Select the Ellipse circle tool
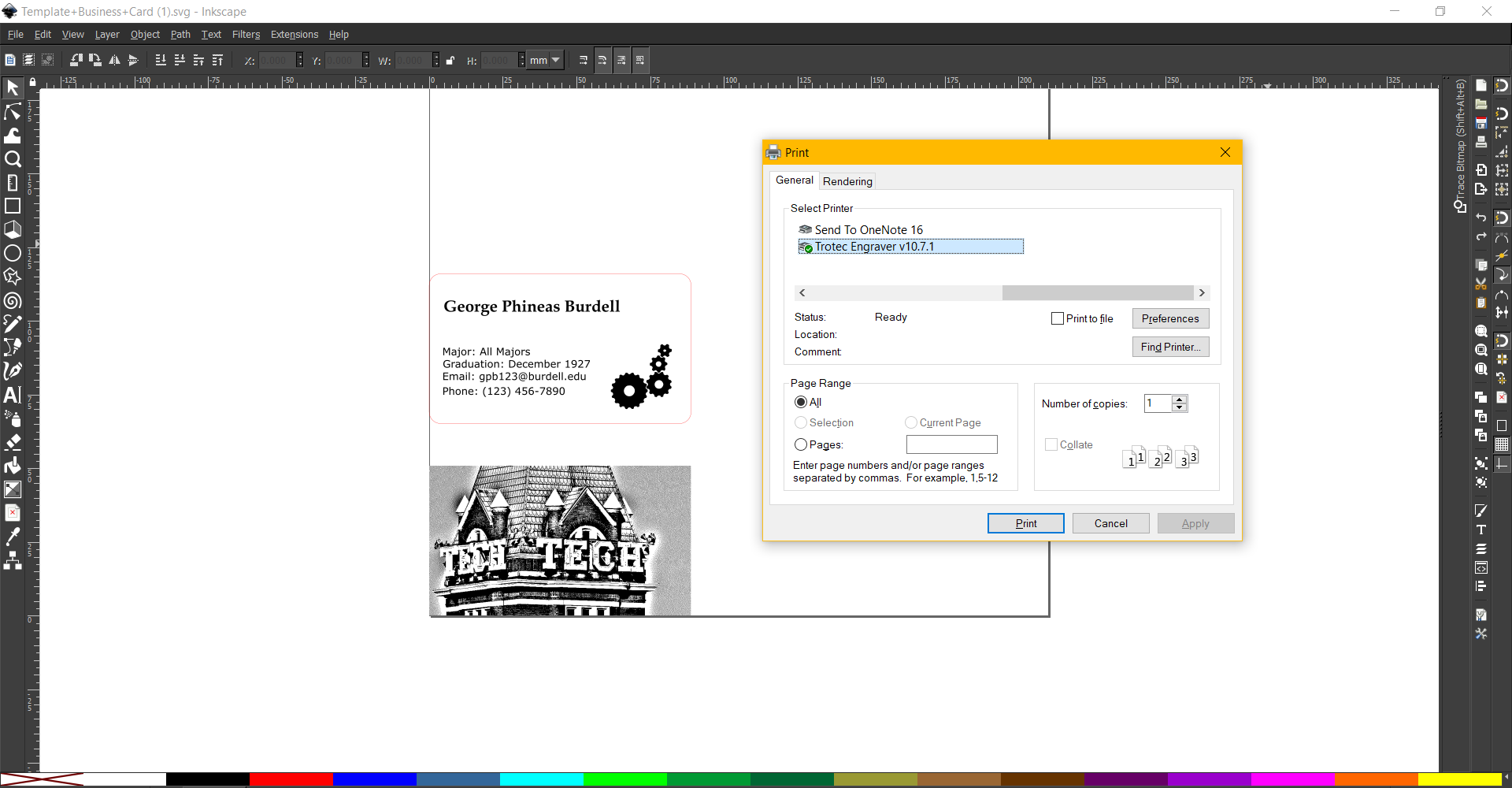The width and height of the screenshot is (1512, 788). click(13, 254)
